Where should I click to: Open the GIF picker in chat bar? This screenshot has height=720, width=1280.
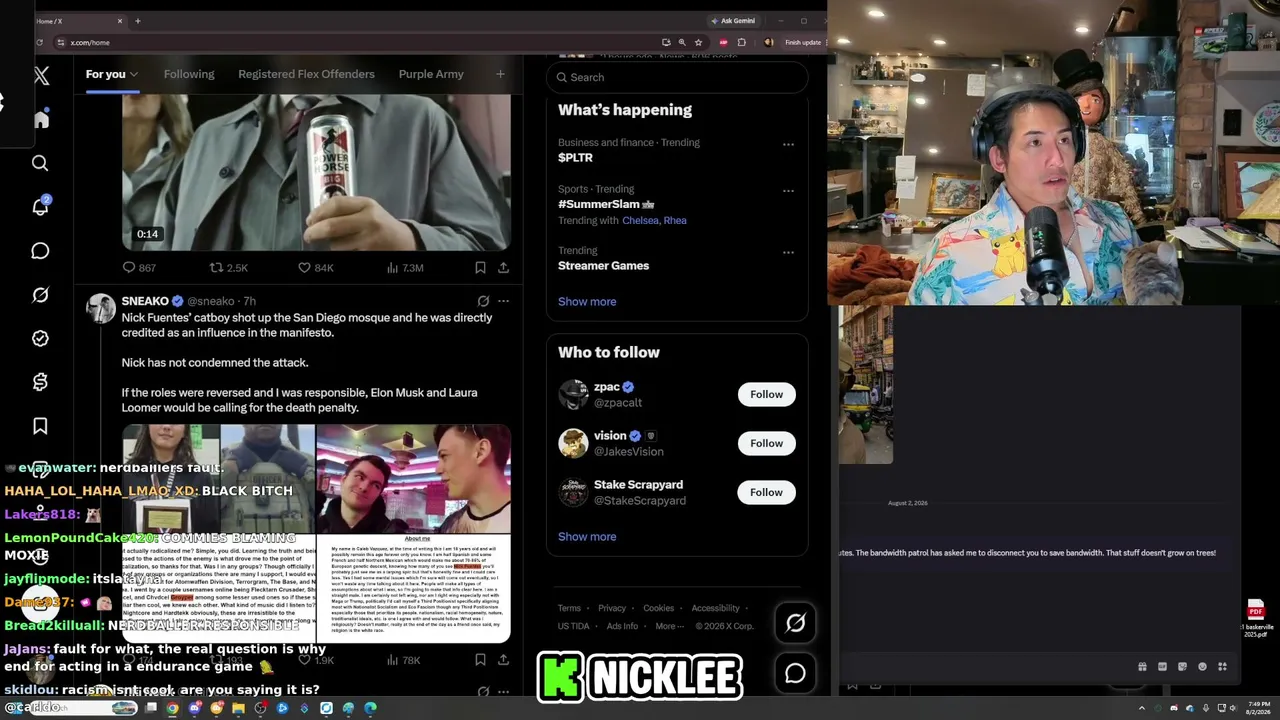pos(1162,667)
